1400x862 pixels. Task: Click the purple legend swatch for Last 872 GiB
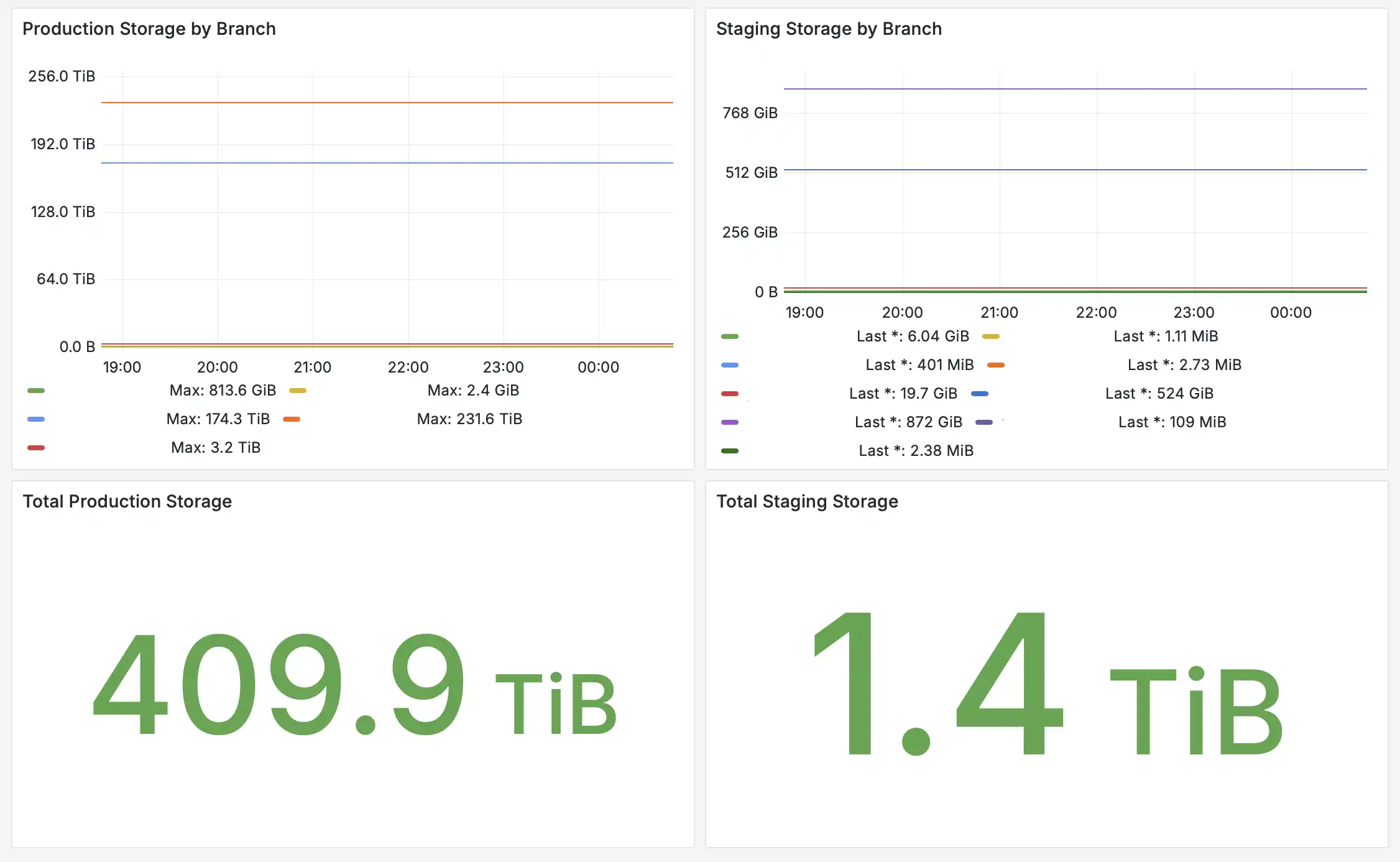pos(730,422)
